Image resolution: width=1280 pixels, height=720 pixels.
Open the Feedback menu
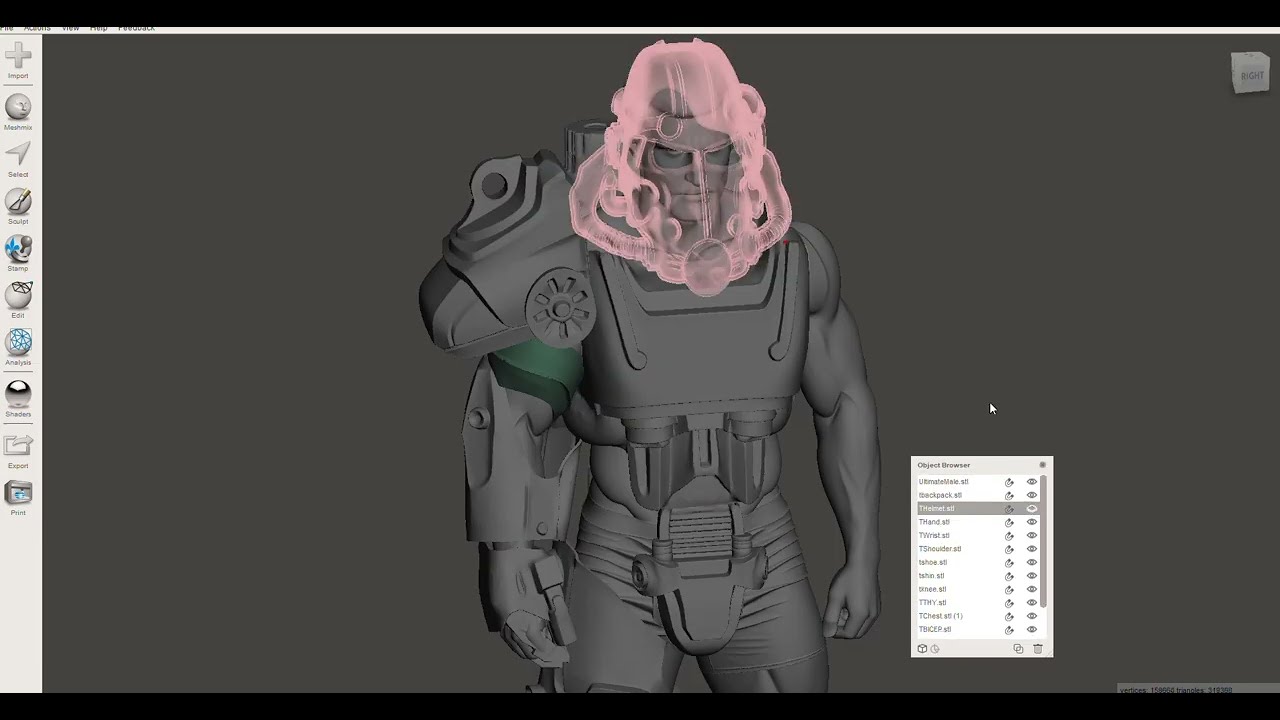[136, 29]
